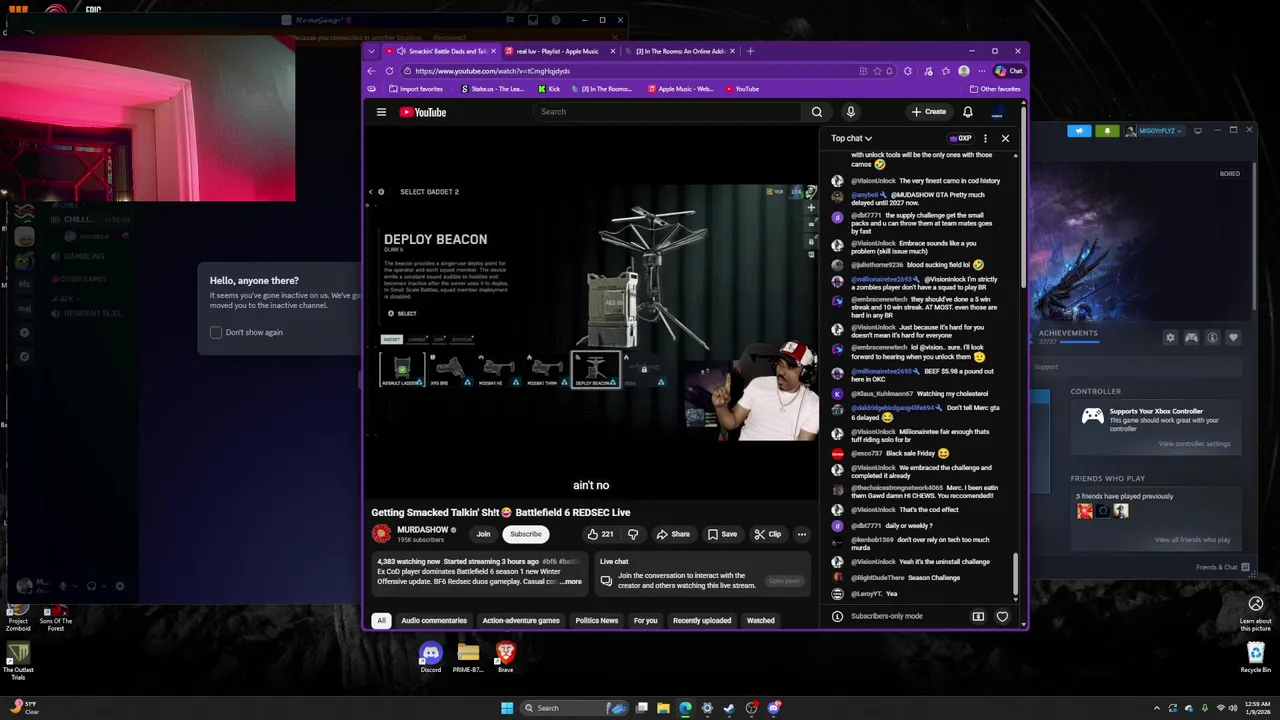Click the heart reaction in live chat
This screenshot has width=1280, height=720.
point(1002,616)
